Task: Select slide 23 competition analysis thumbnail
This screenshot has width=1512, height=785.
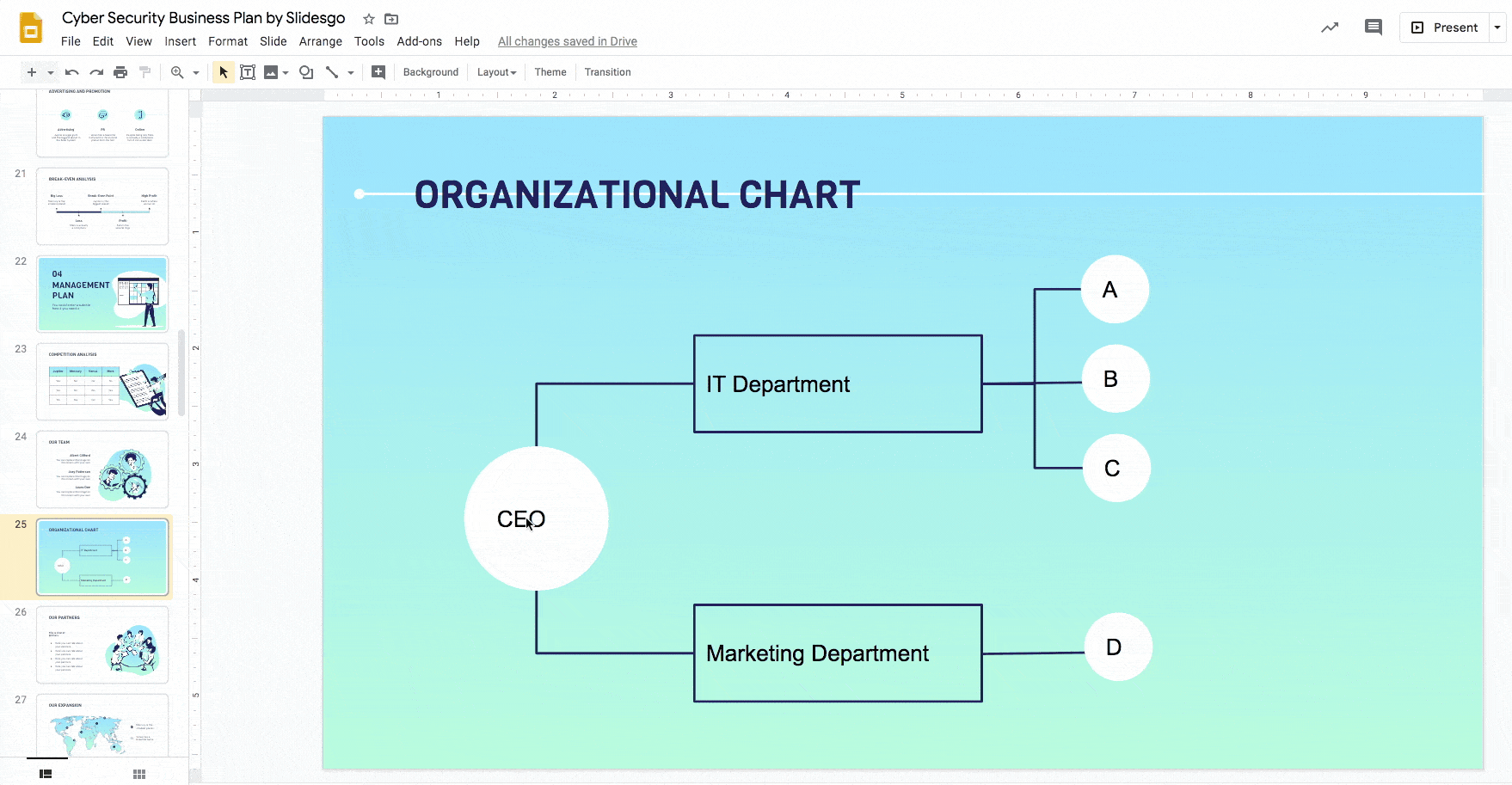Action: pyautogui.click(x=102, y=382)
